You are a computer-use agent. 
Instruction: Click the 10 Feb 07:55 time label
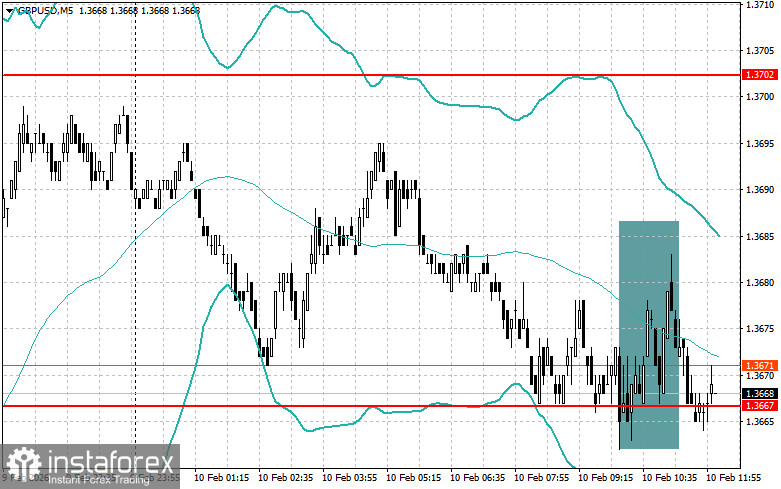(x=542, y=478)
